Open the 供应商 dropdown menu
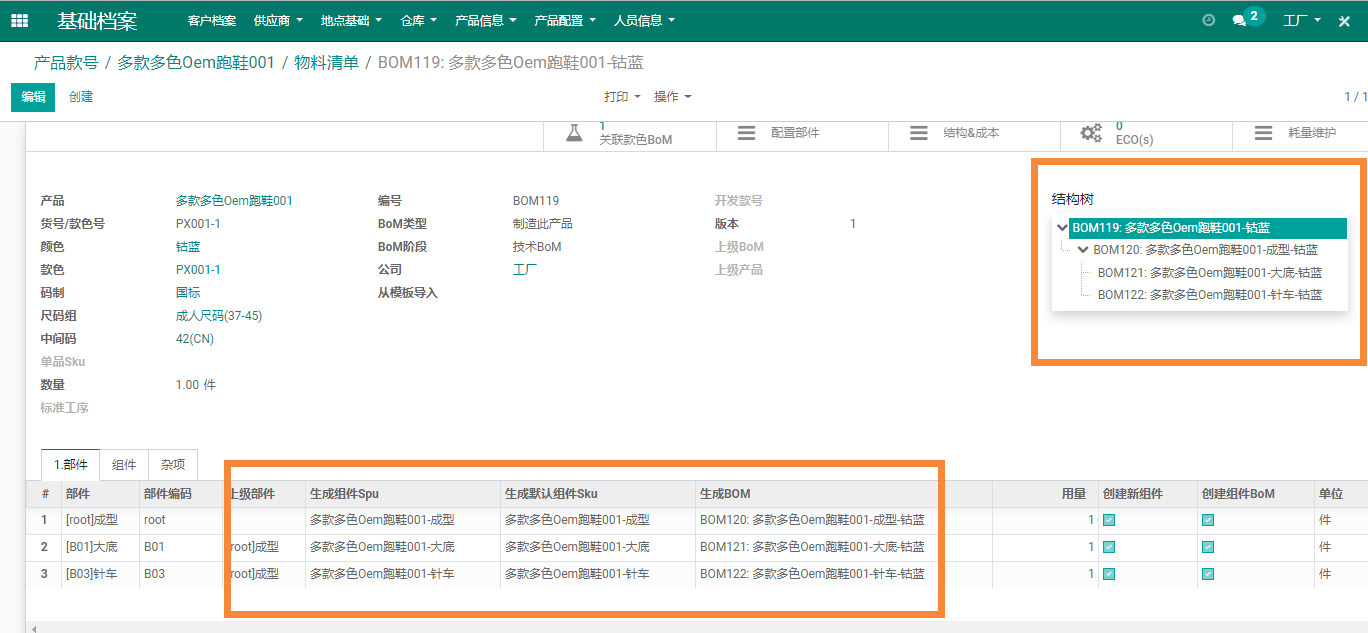 pos(278,20)
